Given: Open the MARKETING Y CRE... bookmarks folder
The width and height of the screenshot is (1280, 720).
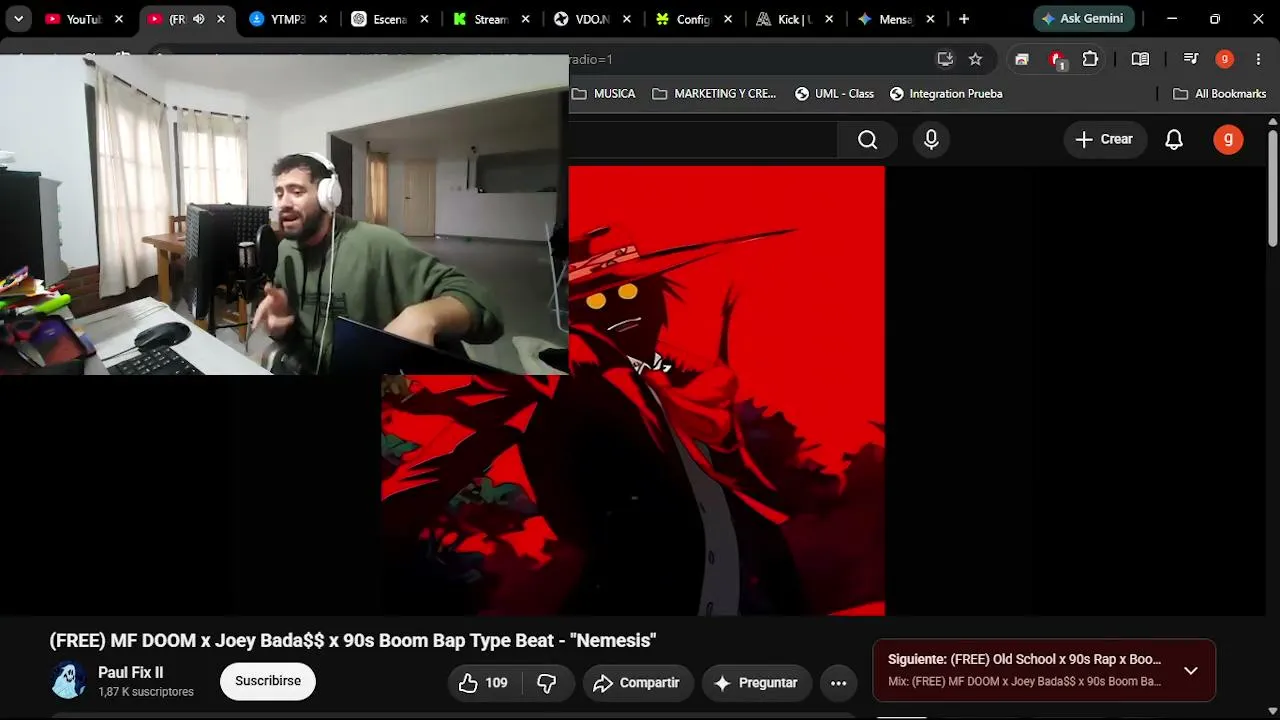Looking at the screenshot, I should click(x=714, y=94).
